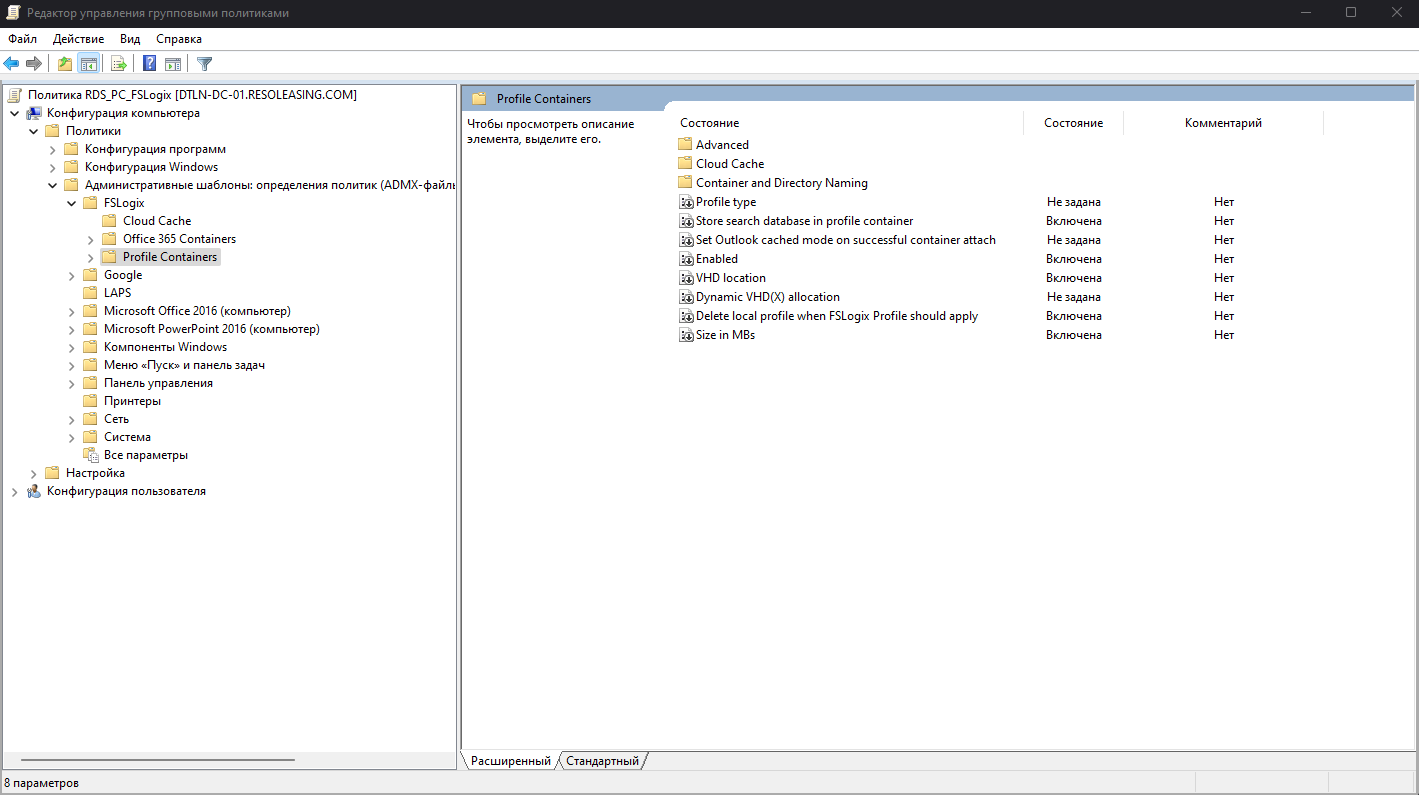Open the Действие menu
1419x795 pixels.
click(x=78, y=38)
